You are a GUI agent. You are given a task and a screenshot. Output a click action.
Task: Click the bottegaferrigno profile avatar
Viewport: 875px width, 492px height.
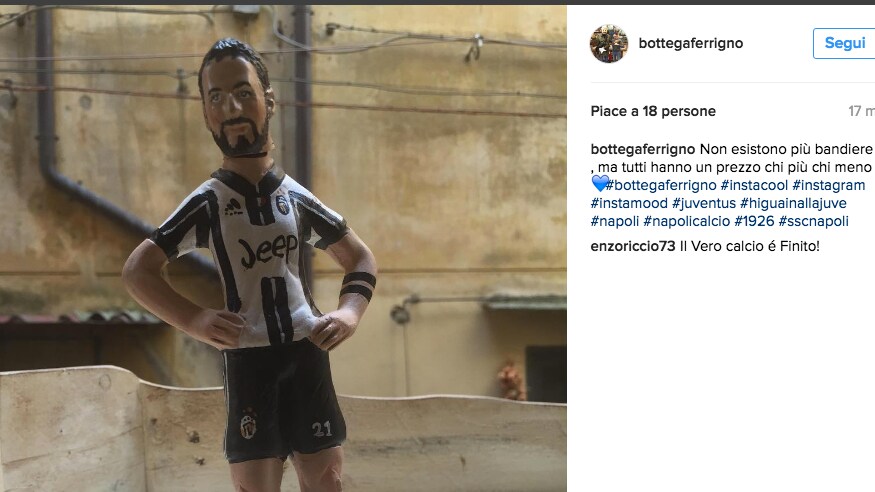609,44
